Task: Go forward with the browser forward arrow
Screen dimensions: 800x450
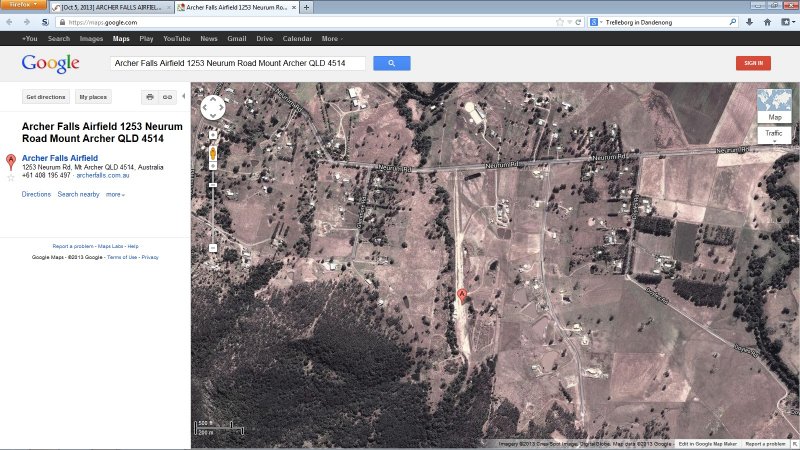Action: pos(27,22)
